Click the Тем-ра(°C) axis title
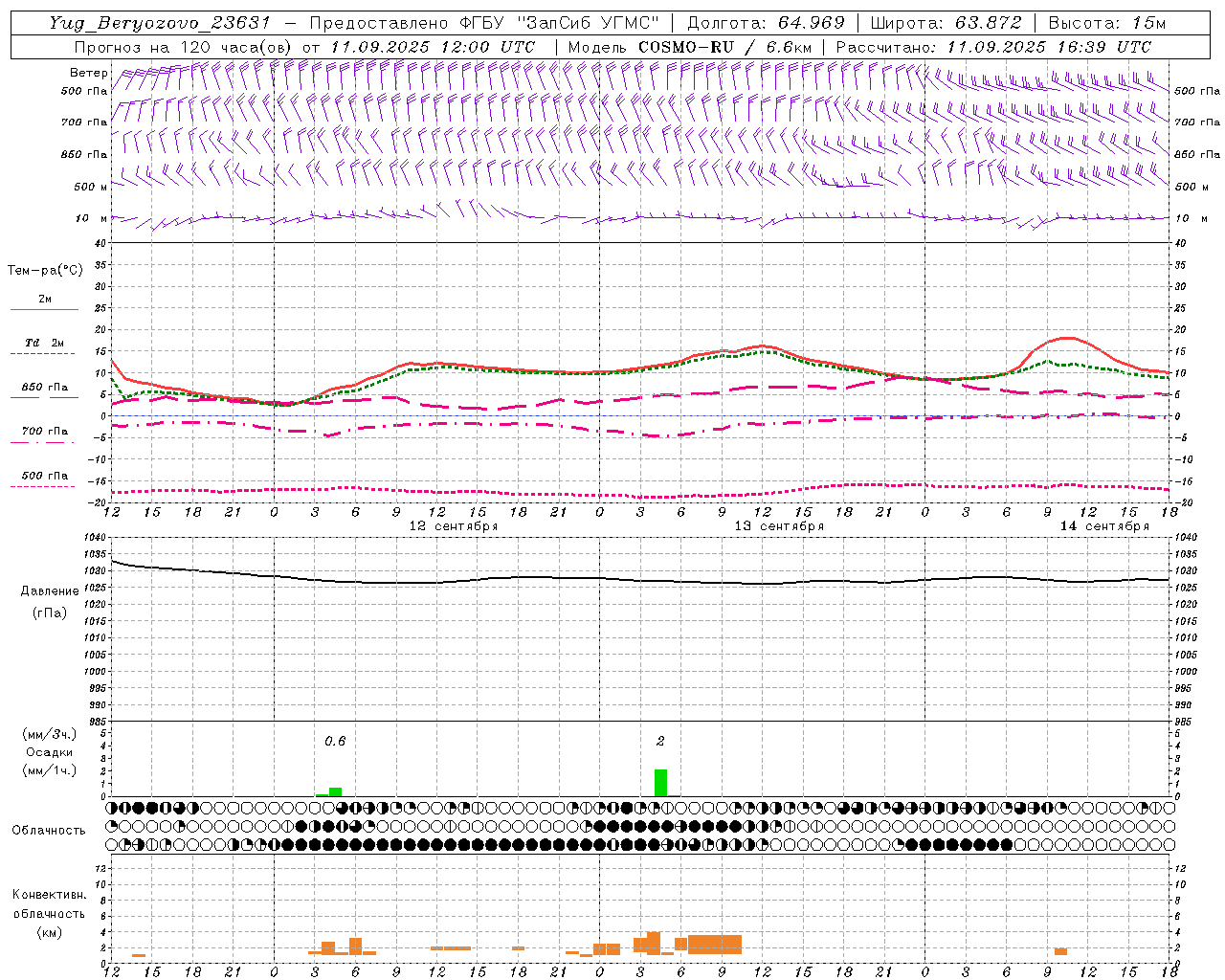The image size is (1225, 980). pyautogui.click(x=45, y=271)
